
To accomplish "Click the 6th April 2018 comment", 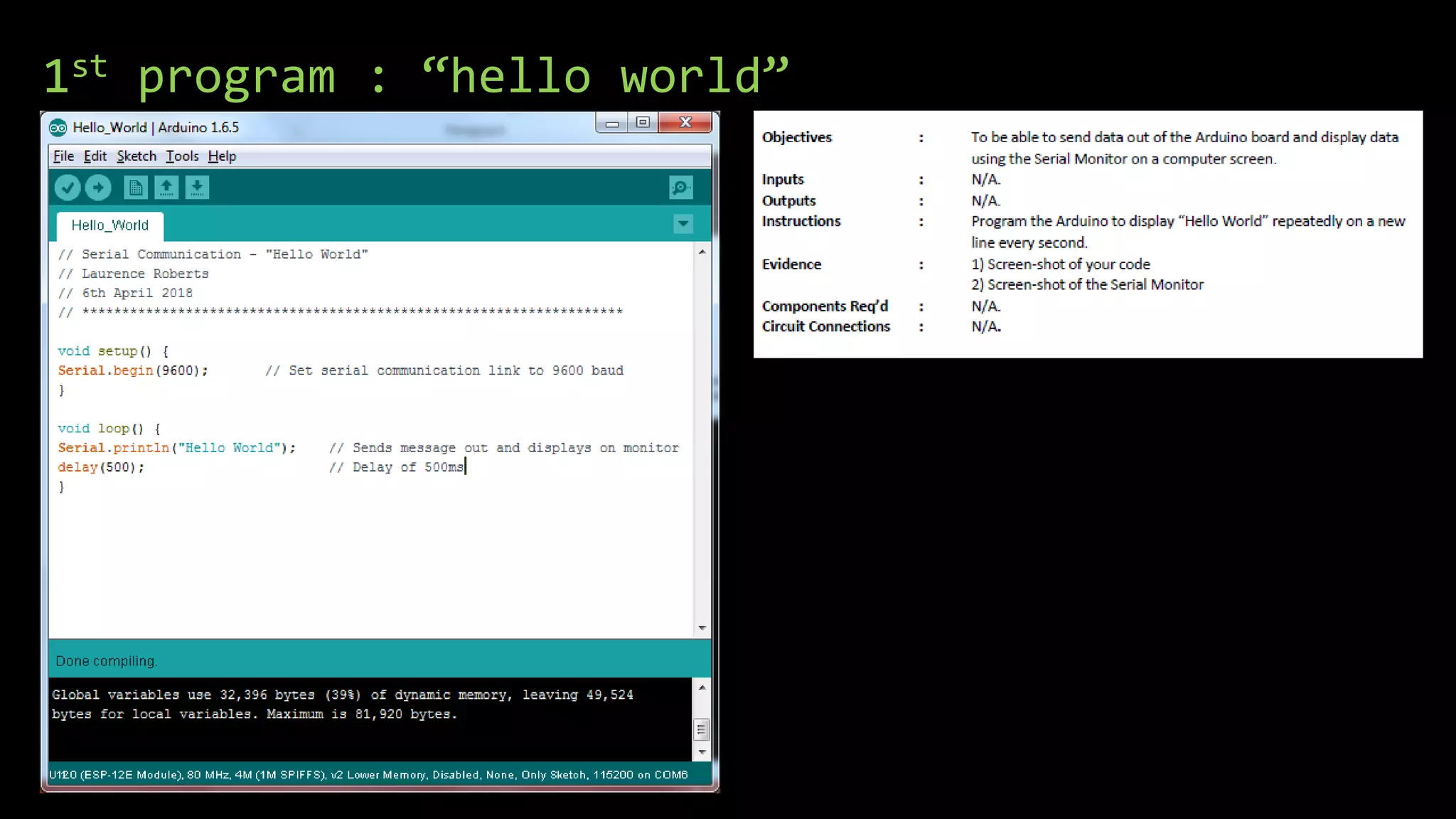I will tap(125, 293).
